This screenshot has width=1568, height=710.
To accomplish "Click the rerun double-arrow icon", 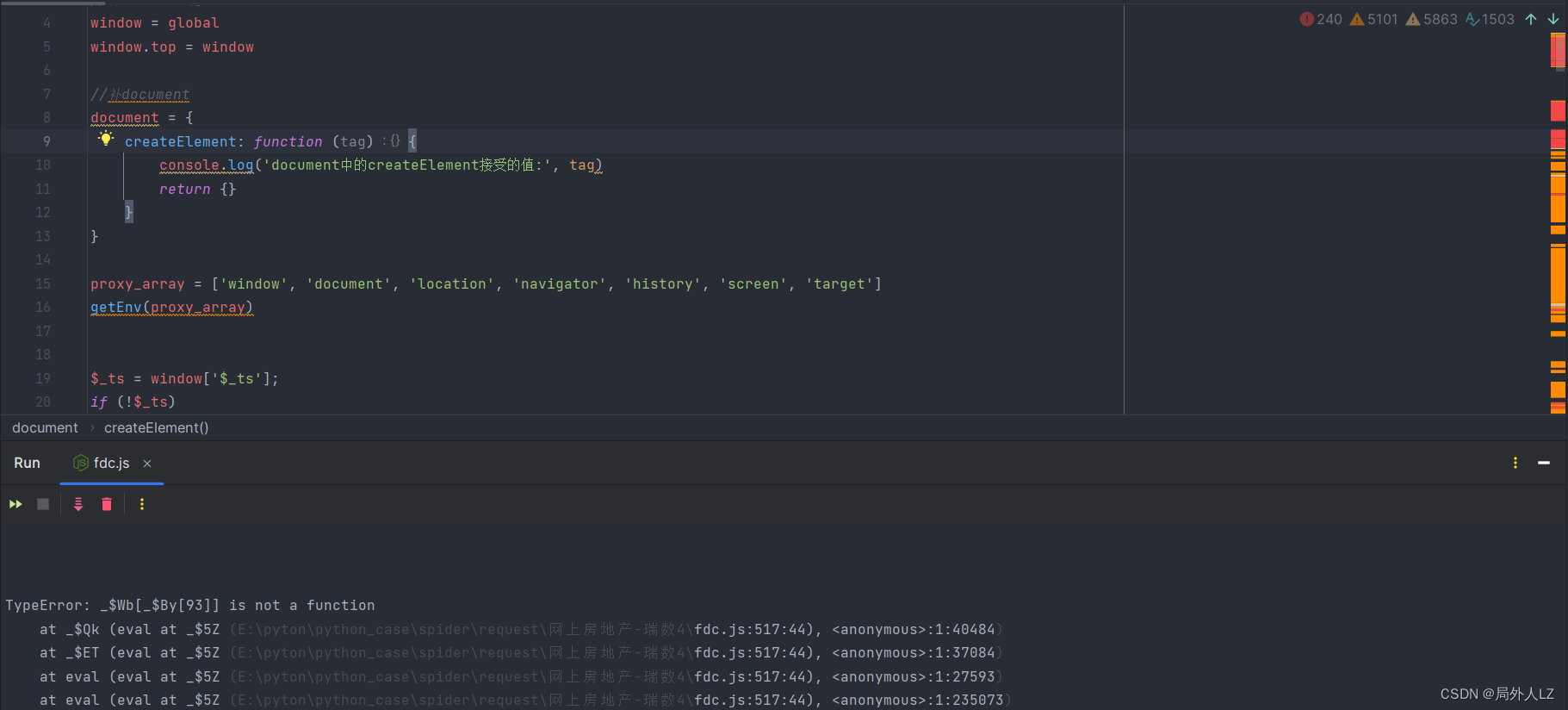I will pos(15,504).
